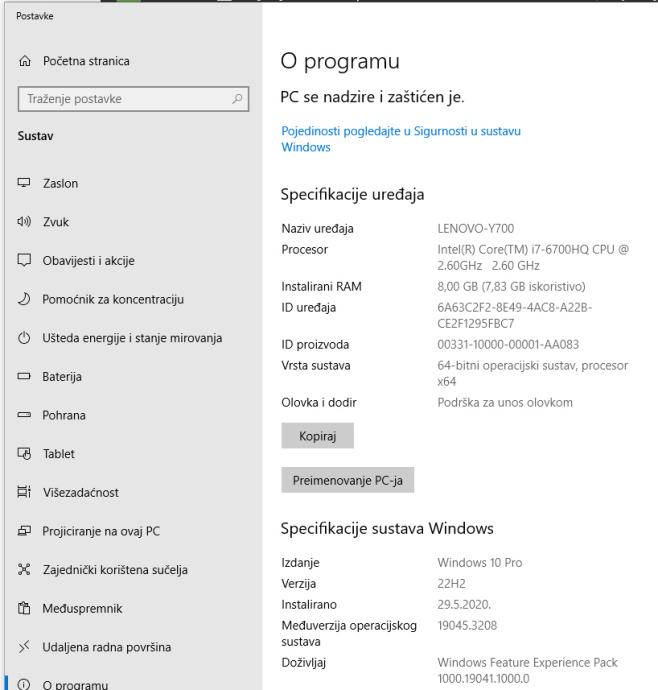Click the 64-bitni operacijski sustav value
The height and width of the screenshot is (690, 658).
pos(533,374)
